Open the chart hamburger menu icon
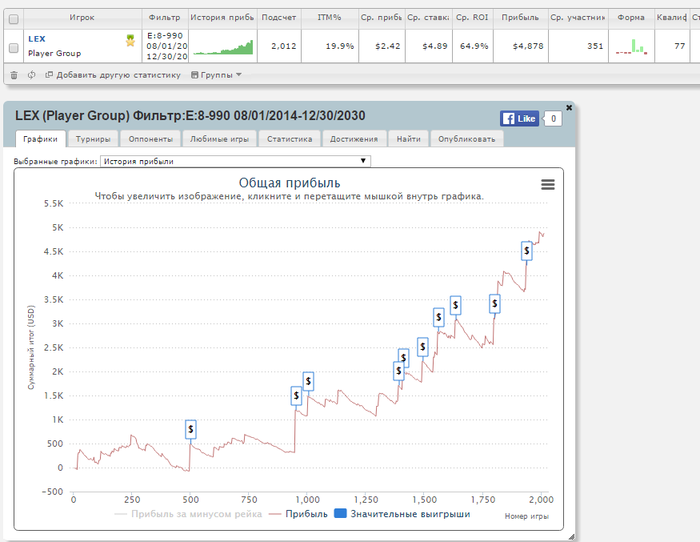Screen dimensions: 700x542 point(547,184)
